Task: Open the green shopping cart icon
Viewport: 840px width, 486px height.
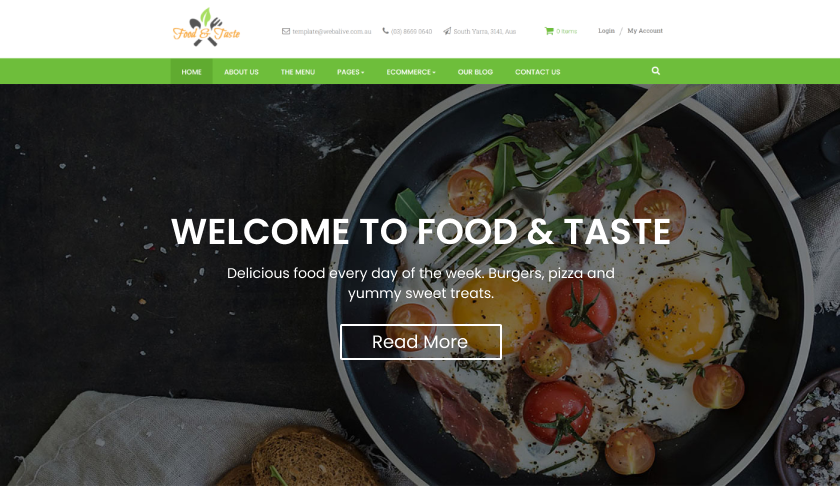Action: point(549,31)
